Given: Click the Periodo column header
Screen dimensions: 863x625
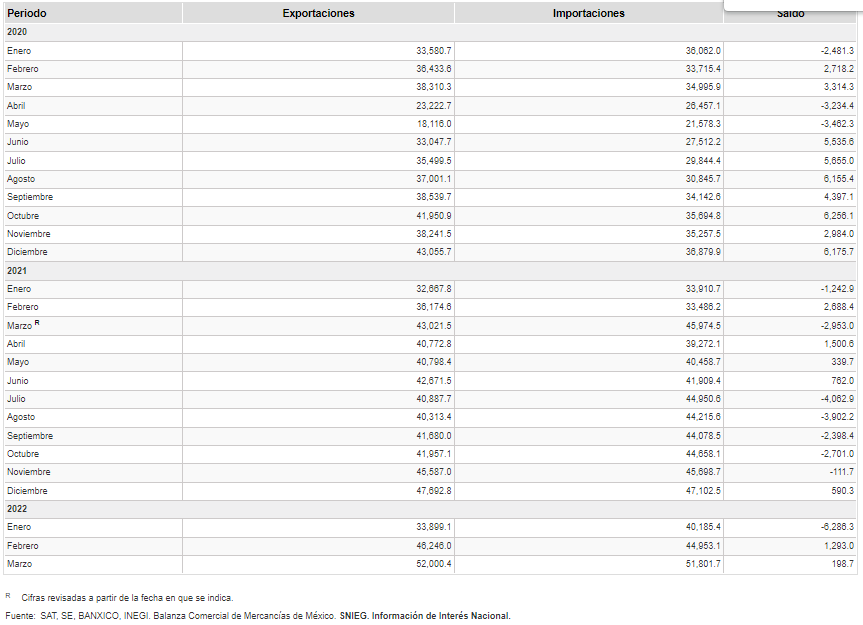Looking at the screenshot, I should [x=27, y=13].
